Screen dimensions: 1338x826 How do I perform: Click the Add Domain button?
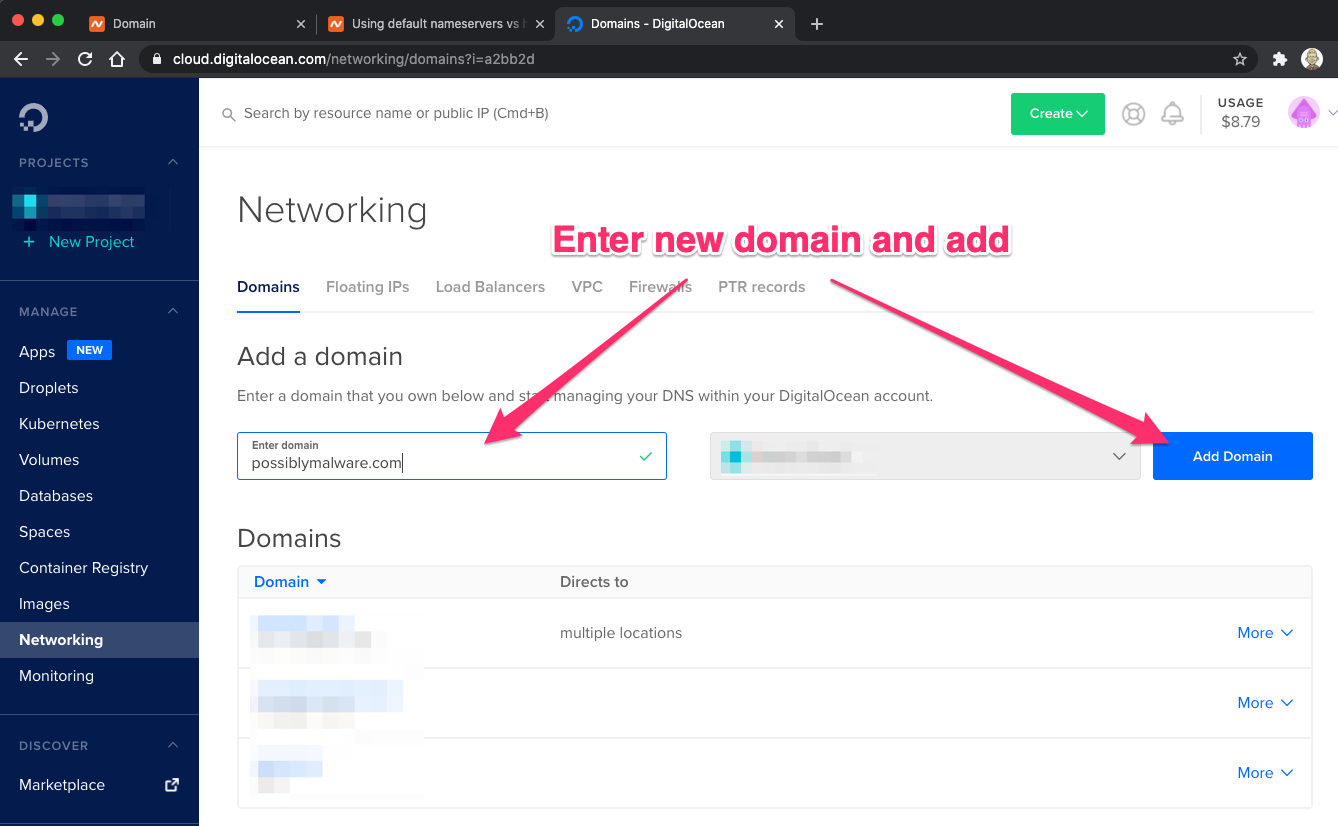[x=1233, y=456]
